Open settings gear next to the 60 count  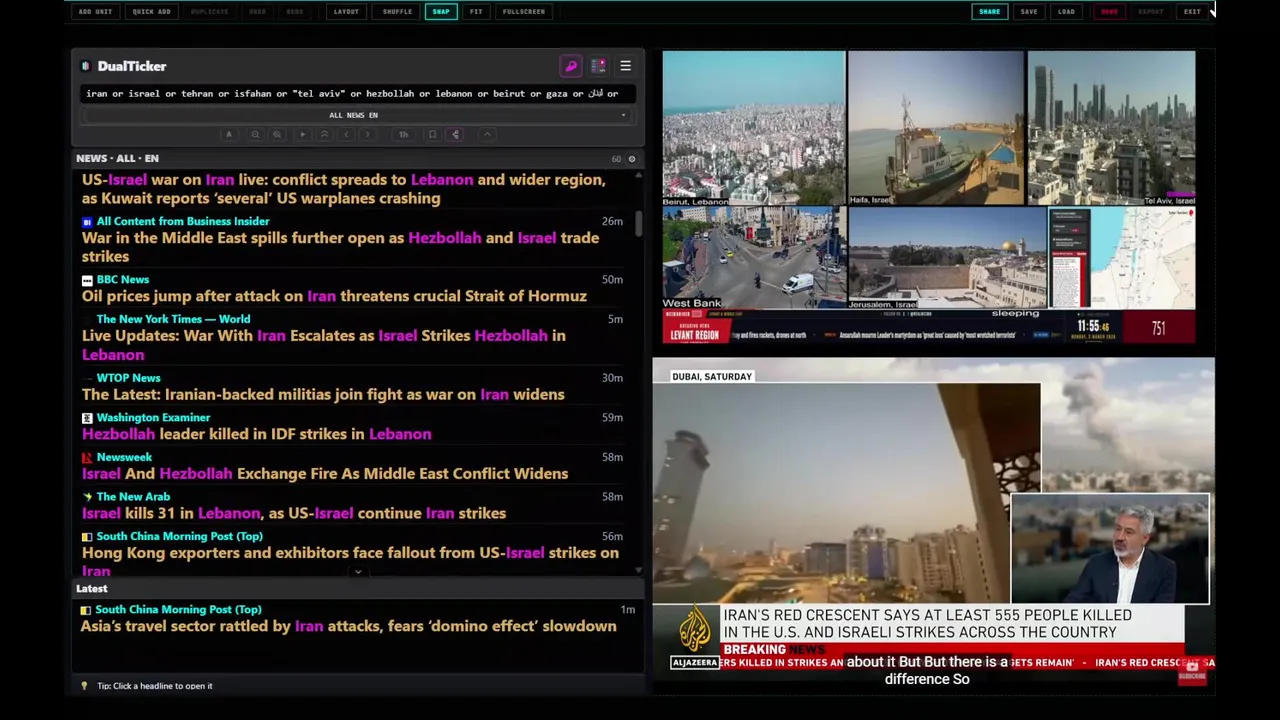click(x=631, y=159)
